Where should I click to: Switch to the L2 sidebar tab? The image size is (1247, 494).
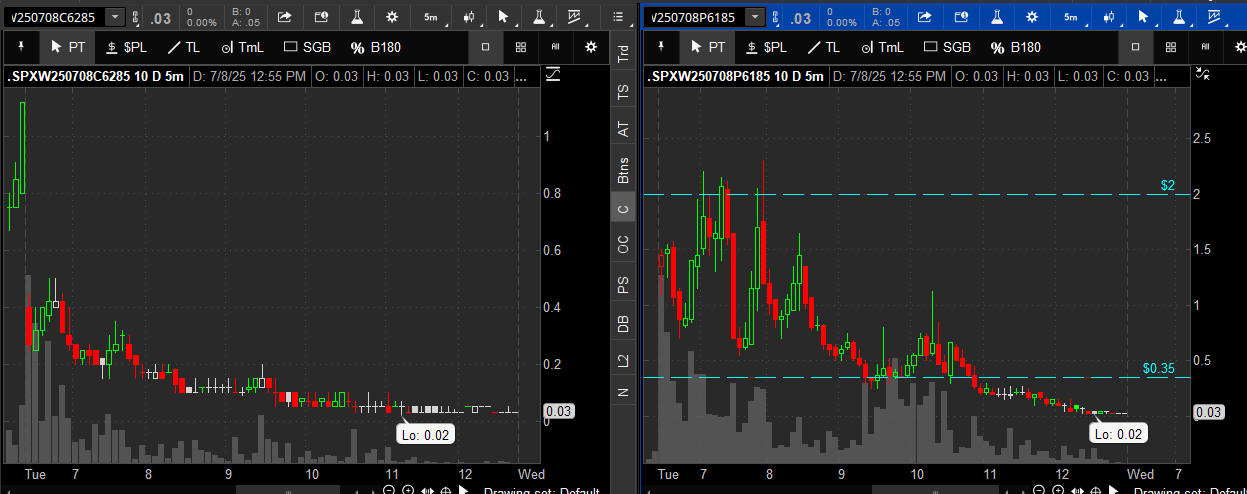click(624, 359)
